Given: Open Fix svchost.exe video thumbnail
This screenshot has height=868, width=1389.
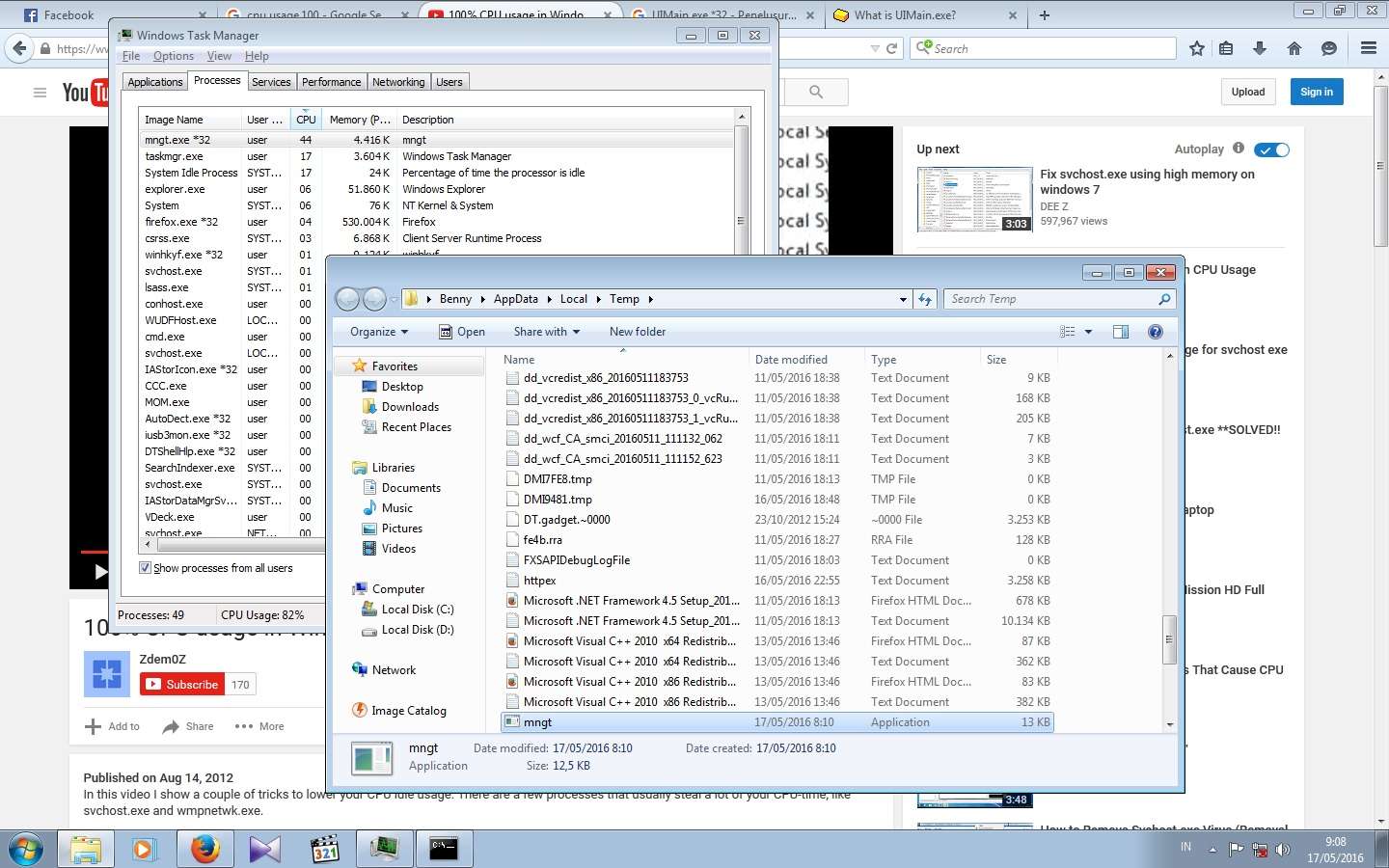Looking at the screenshot, I should click(975, 200).
